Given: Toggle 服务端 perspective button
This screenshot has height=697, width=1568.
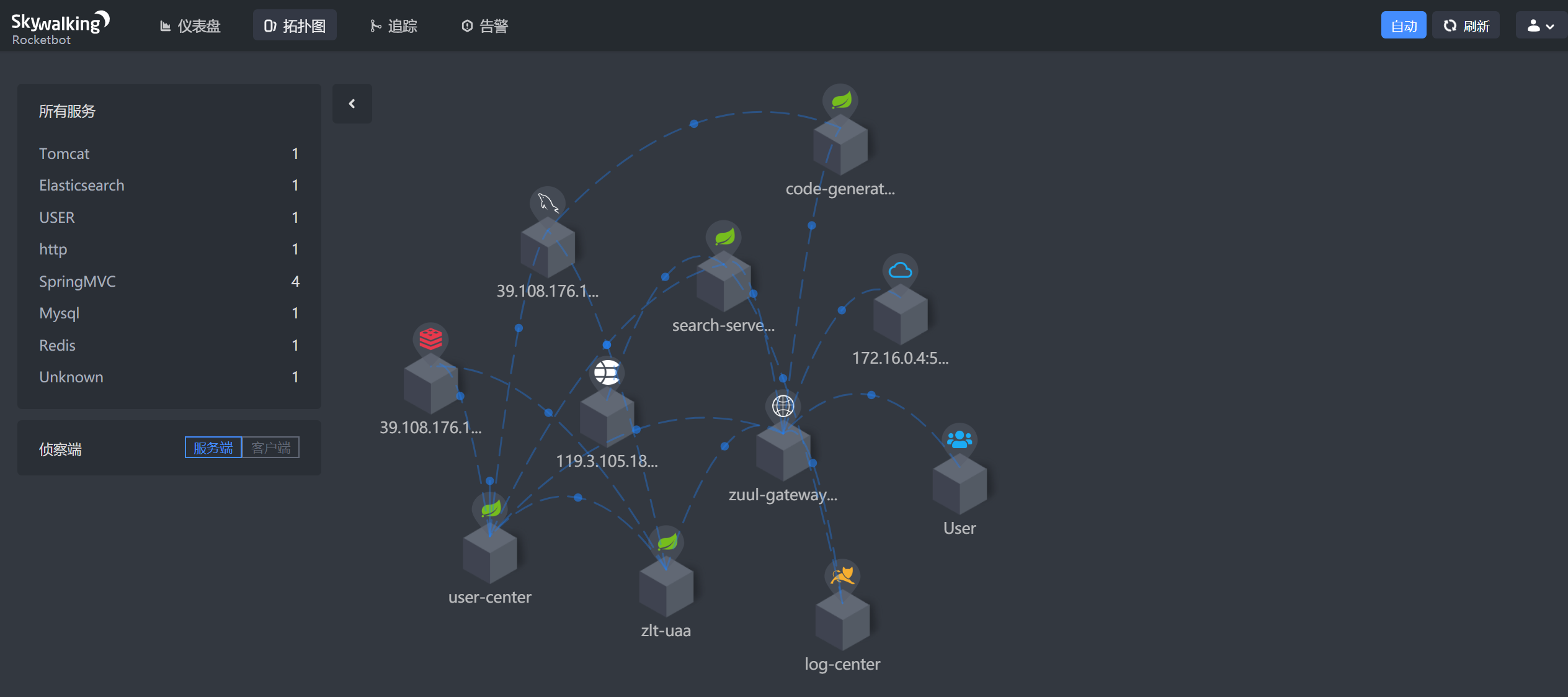Looking at the screenshot, I should click(214, 448).
